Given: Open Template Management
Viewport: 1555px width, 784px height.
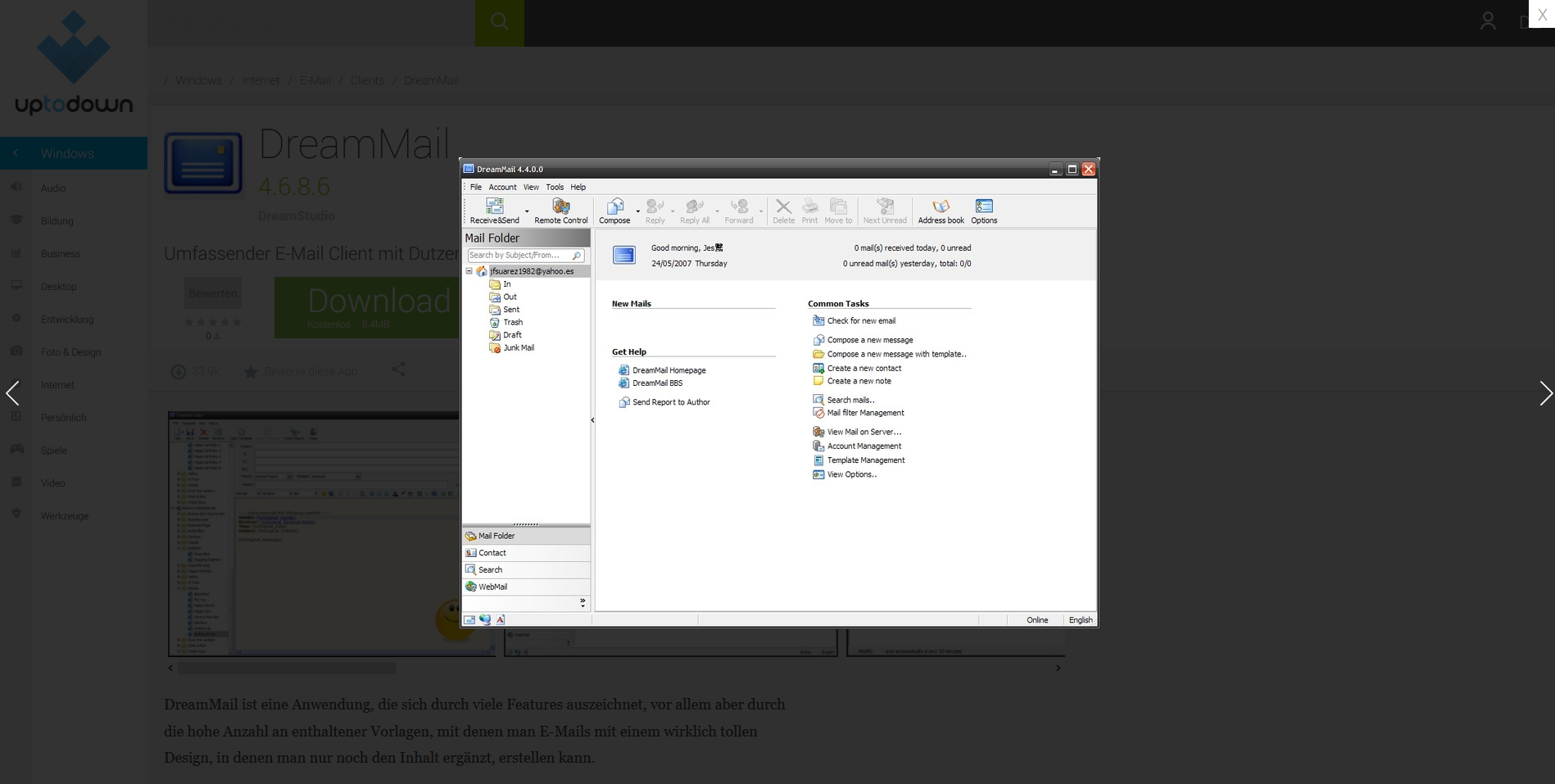Looking at the screenshot, I should coord(859,460).
